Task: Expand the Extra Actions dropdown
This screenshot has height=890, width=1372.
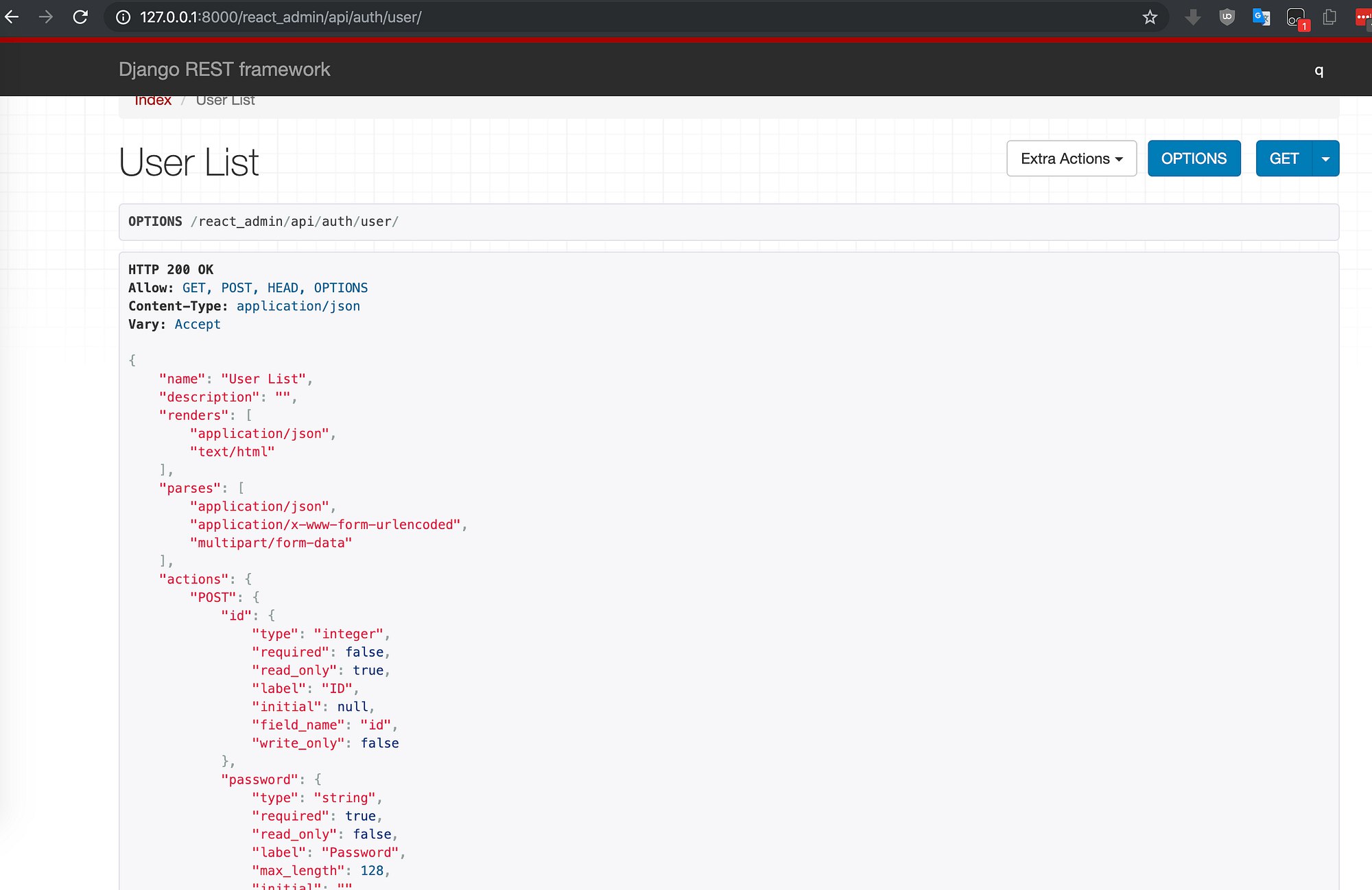Action: coord(1072,159)
